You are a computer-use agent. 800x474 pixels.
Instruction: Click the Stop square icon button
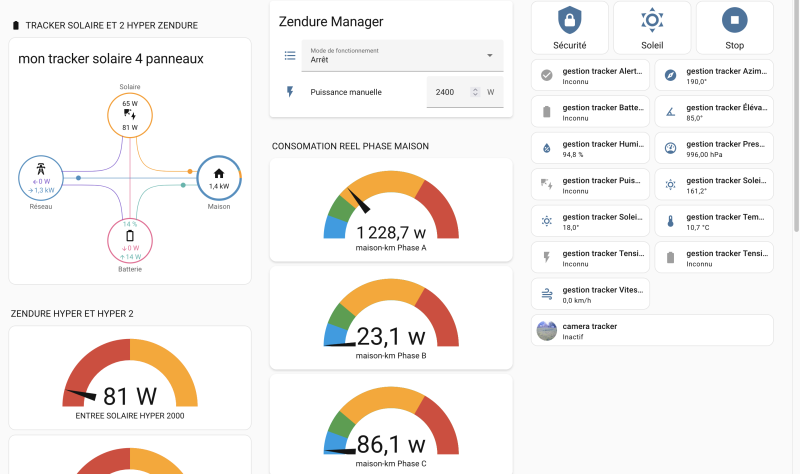pos(735,20)
